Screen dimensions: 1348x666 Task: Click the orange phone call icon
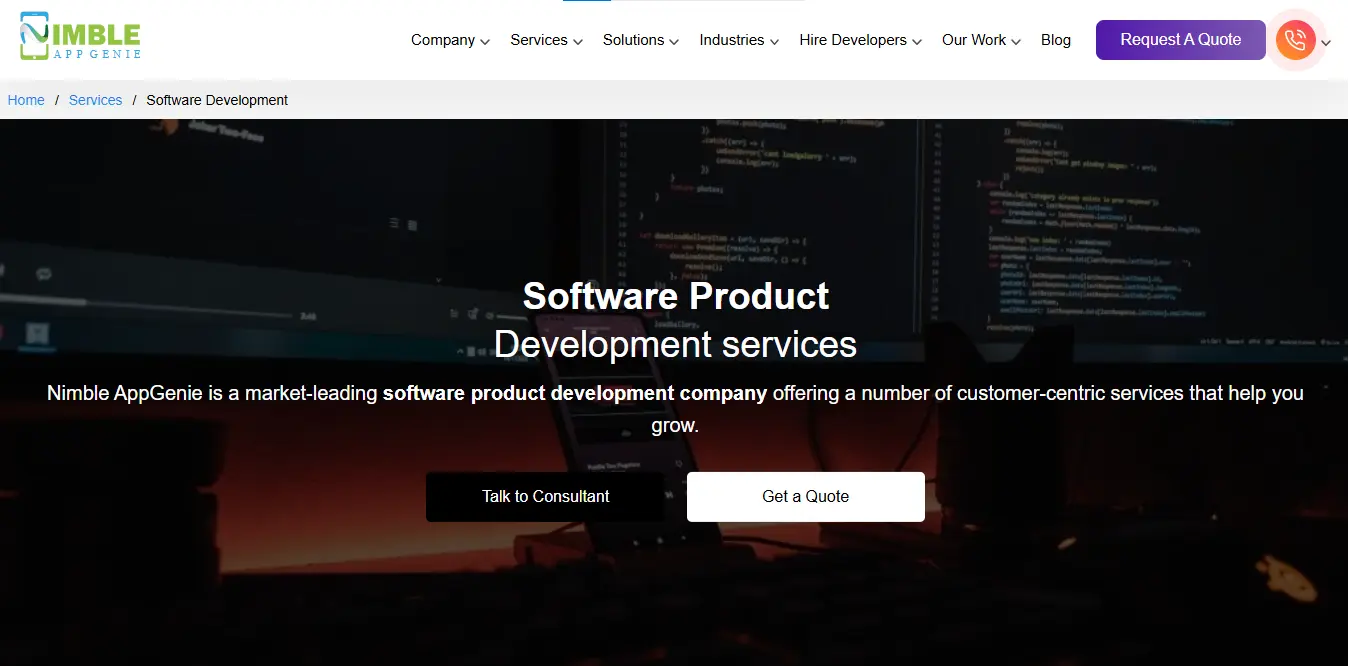click(x=1295, y=40)
